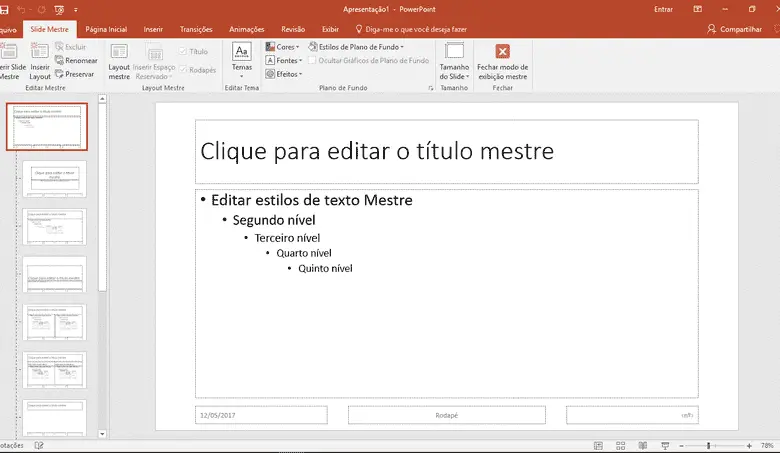
Task: Open the Inserir tab
Action: pyautogui.click(x=153, y=29)
